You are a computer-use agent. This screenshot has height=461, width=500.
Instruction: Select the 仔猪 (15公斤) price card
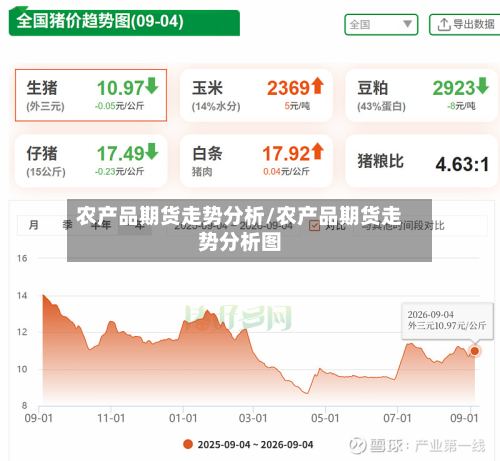(91, 161)
